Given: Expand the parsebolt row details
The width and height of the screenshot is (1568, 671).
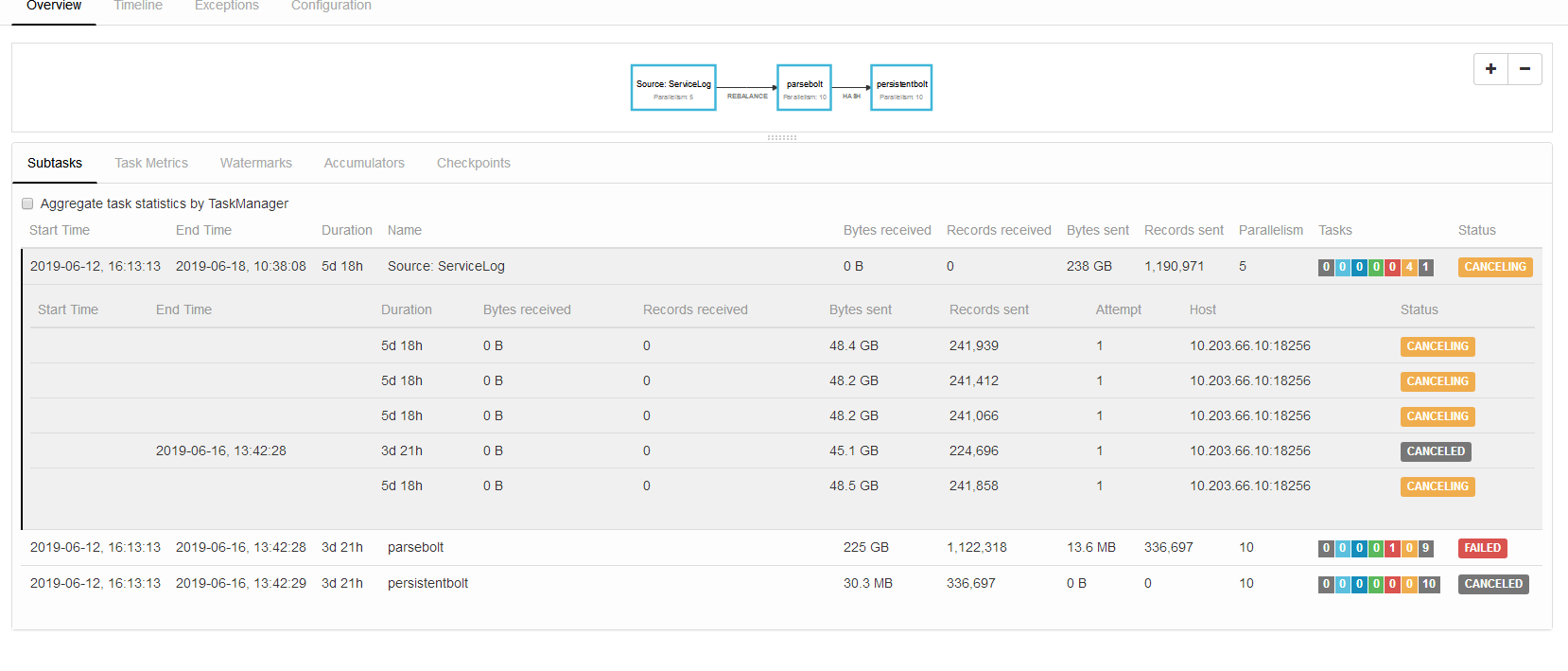Looking at the screenshot, I should pos(415,547).
